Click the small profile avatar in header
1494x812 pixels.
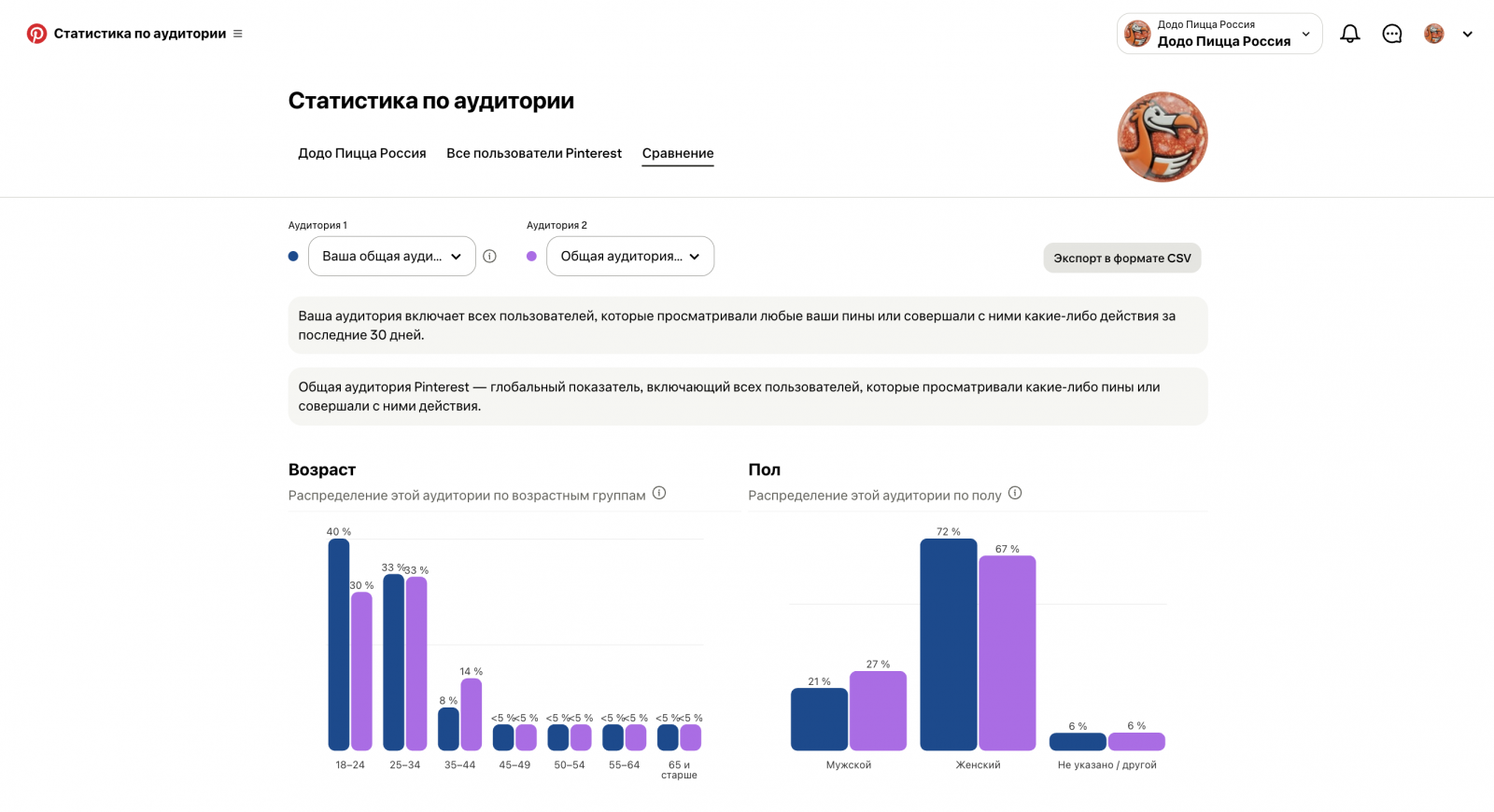pos(1434,34)
